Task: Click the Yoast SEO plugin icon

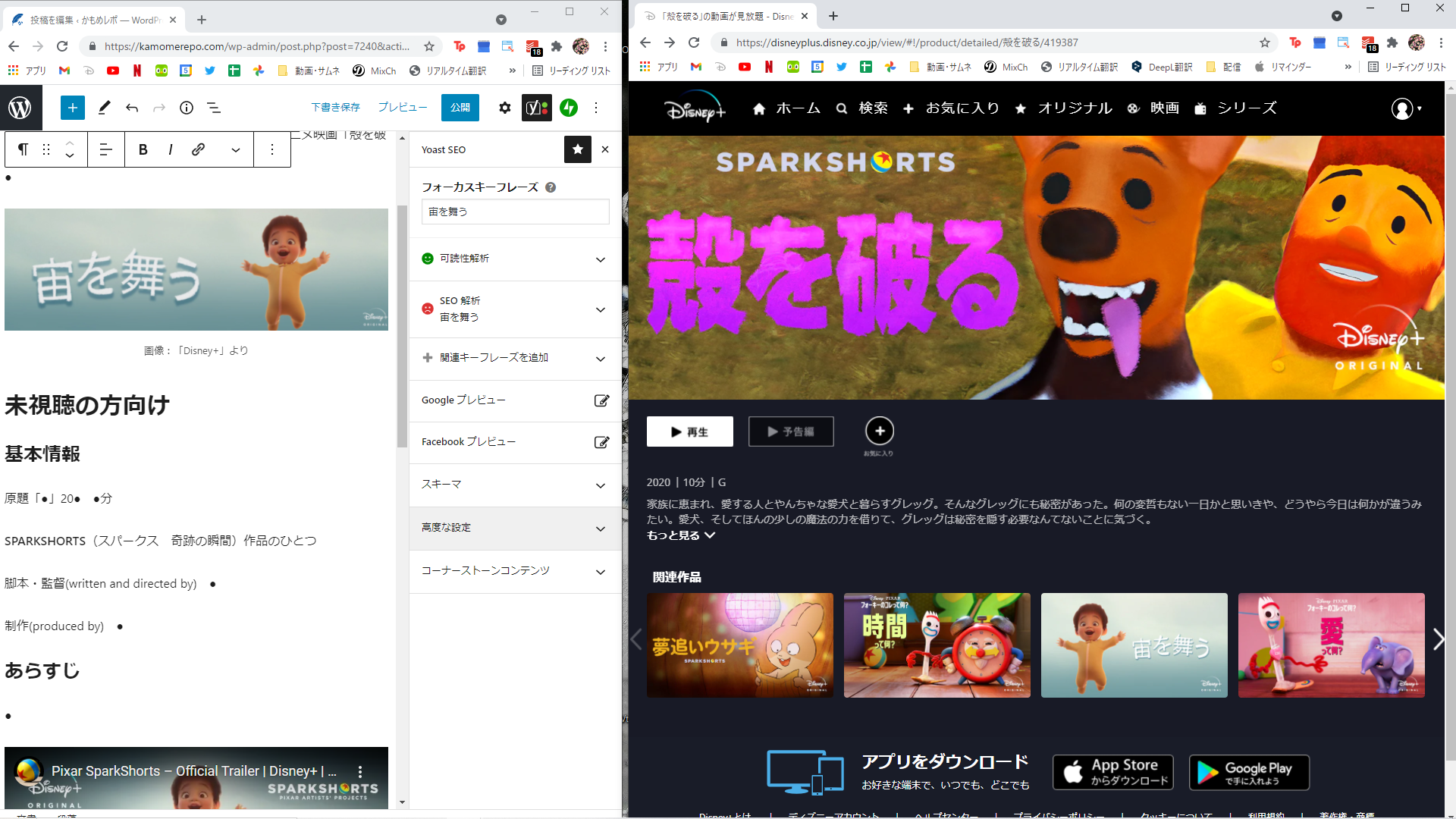Action: point(536,108)
